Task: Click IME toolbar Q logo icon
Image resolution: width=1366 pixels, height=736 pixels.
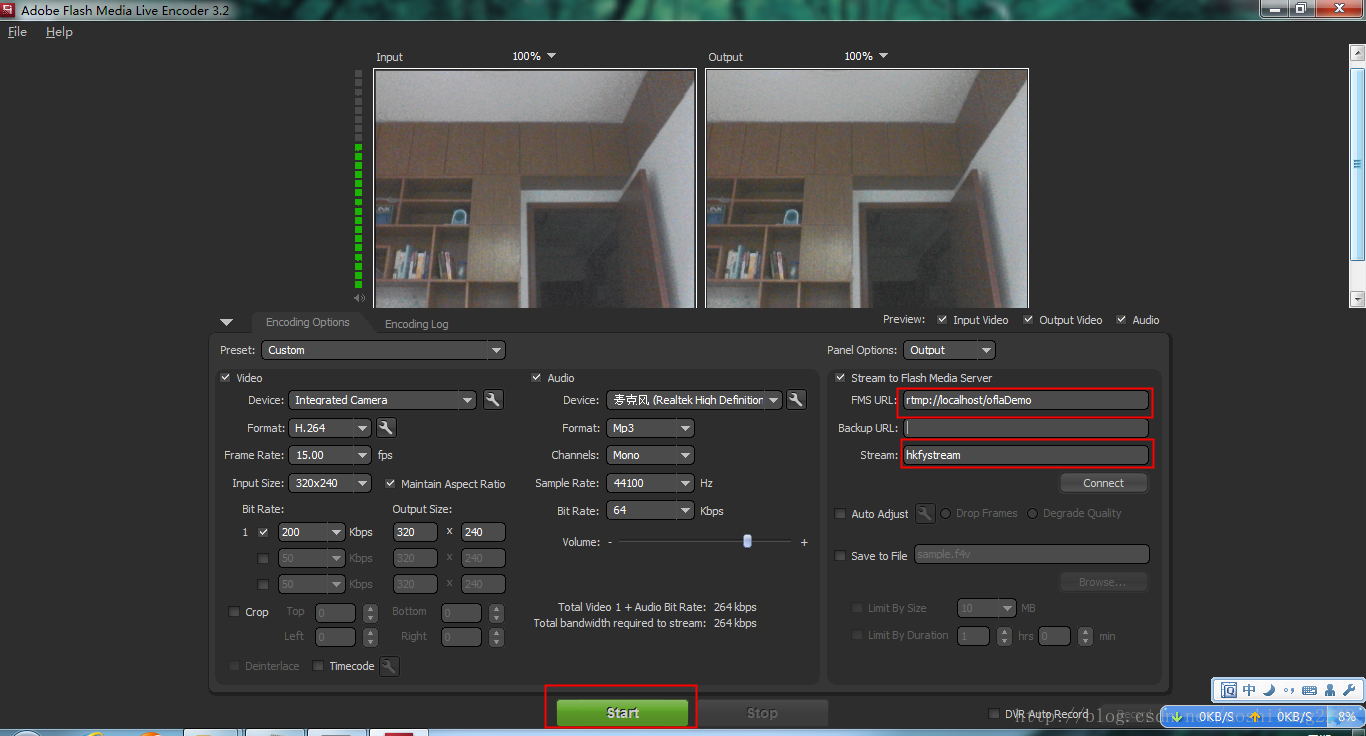Action: 1229,690
